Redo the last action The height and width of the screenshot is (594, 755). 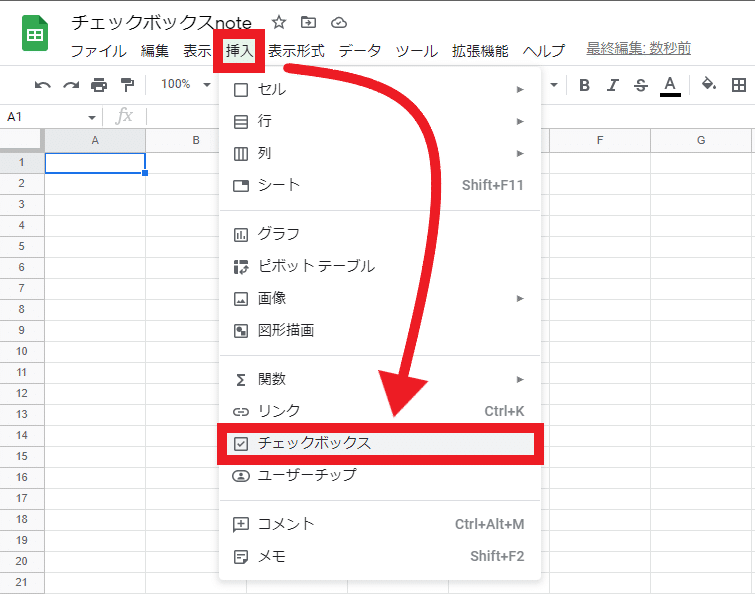71,85
